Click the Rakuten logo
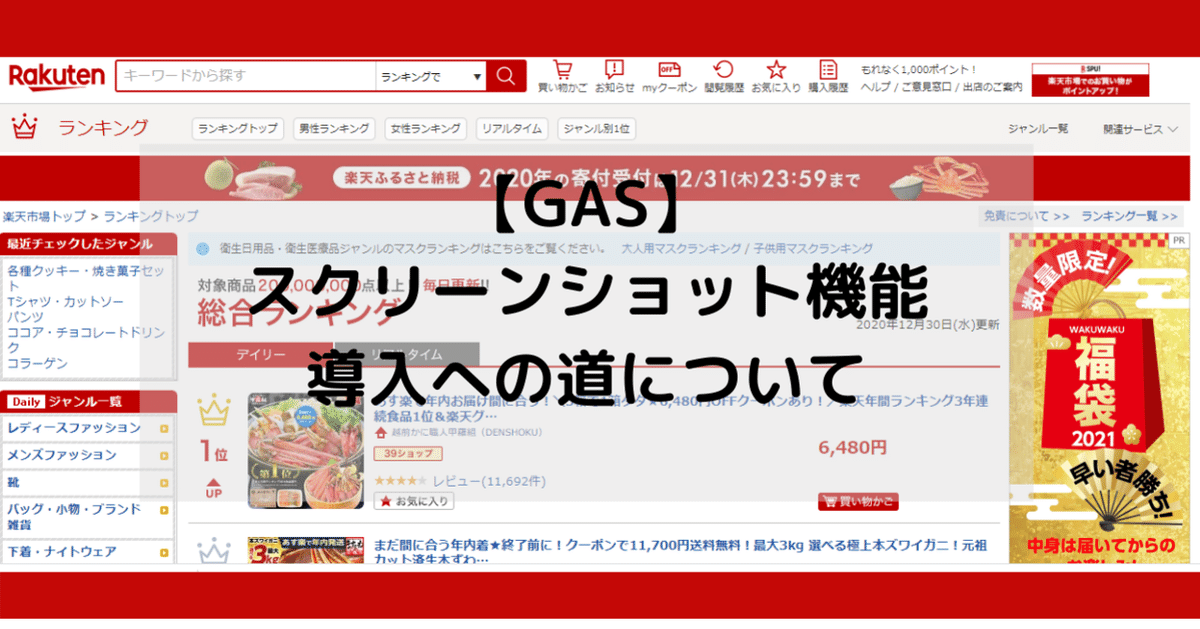 point(56,76)
